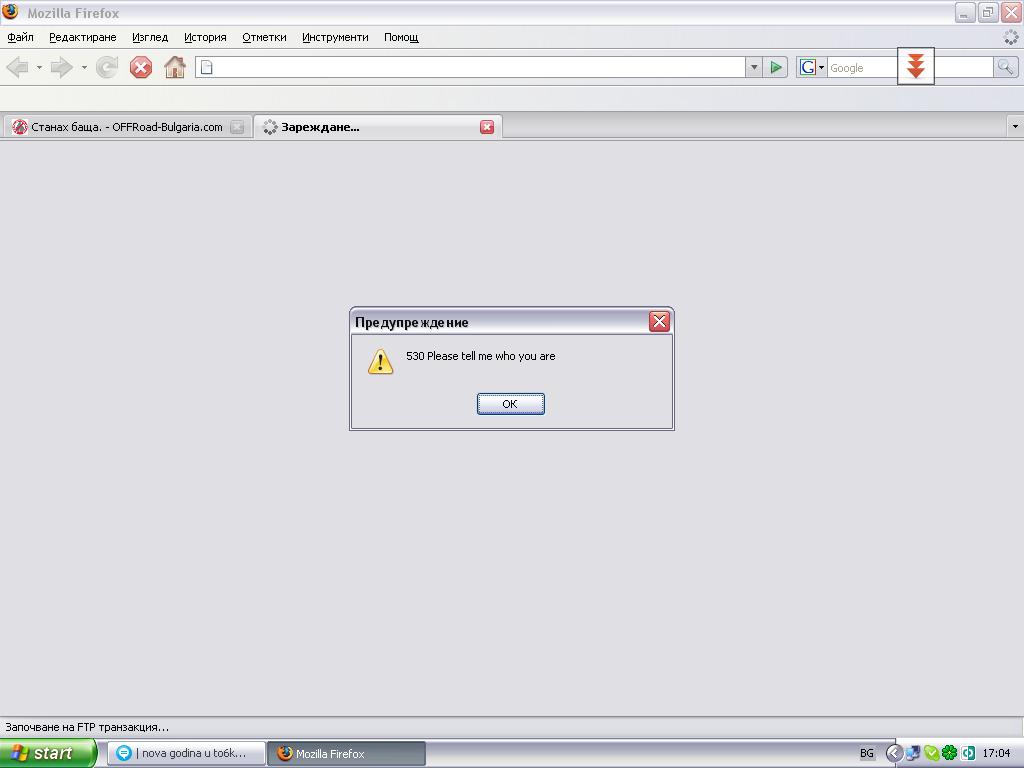Image resolution: width=1024 pixels, height=768 pixels.
Task: Click the Firefox throbber activity icon
Action: point(1011,37)
